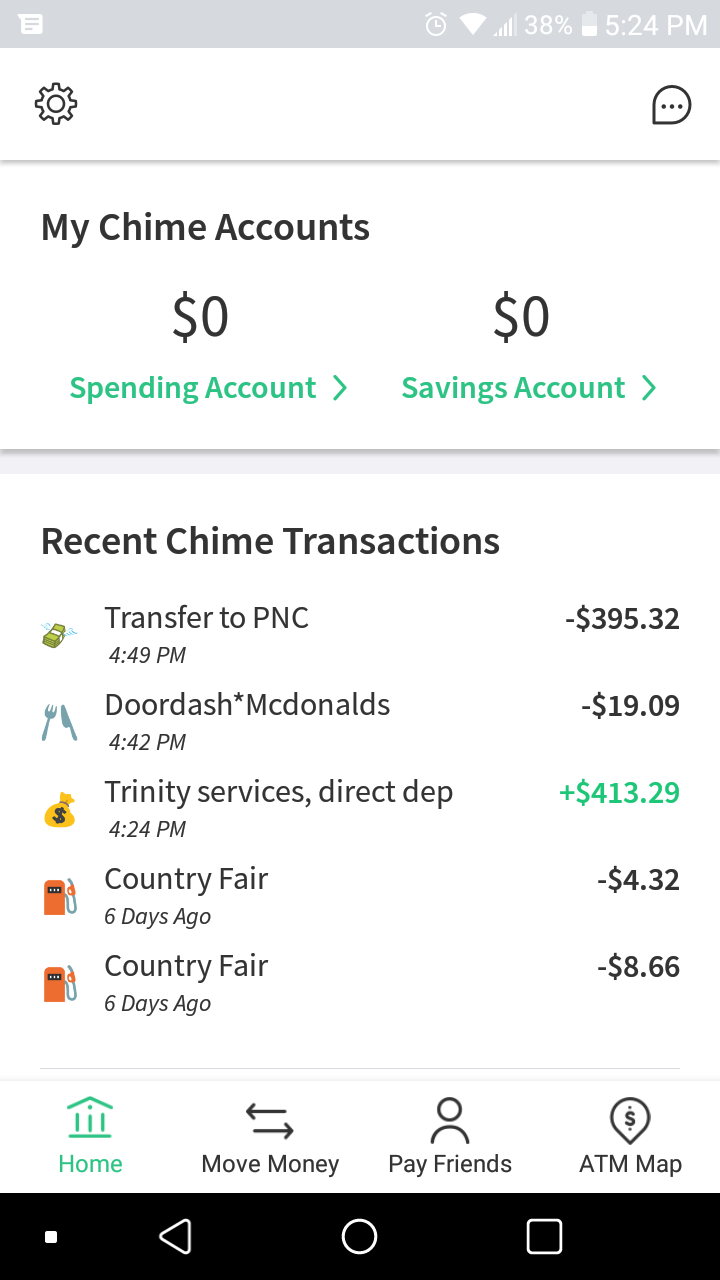Open the ATM Map tab
This screenshot has width=720, height=1280.
click(630, 1137)
